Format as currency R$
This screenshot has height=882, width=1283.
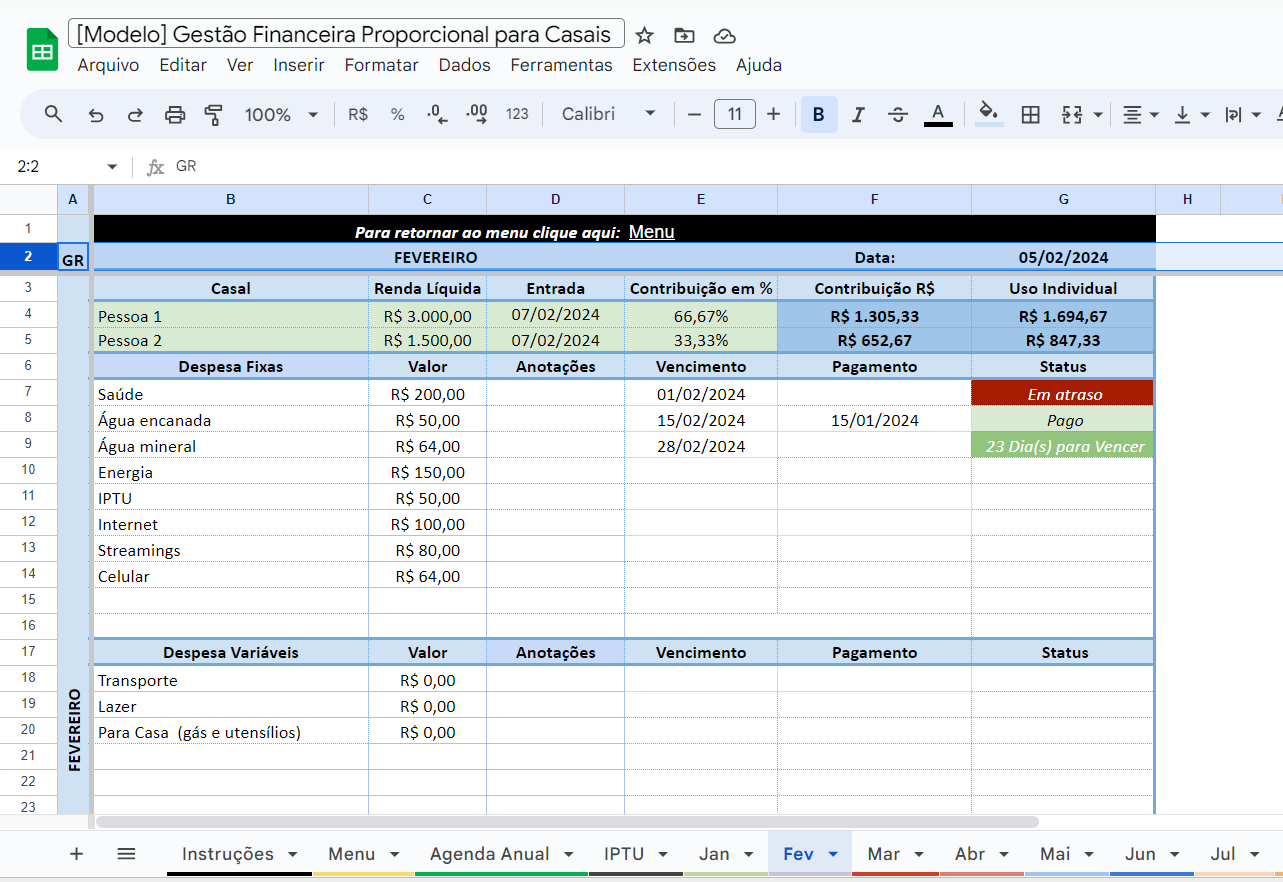[358, 114]
